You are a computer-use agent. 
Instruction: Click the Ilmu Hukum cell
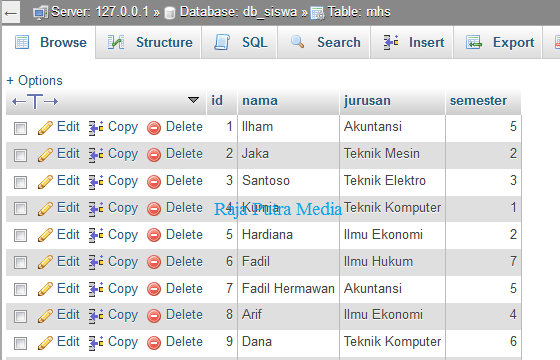[392, 262]
